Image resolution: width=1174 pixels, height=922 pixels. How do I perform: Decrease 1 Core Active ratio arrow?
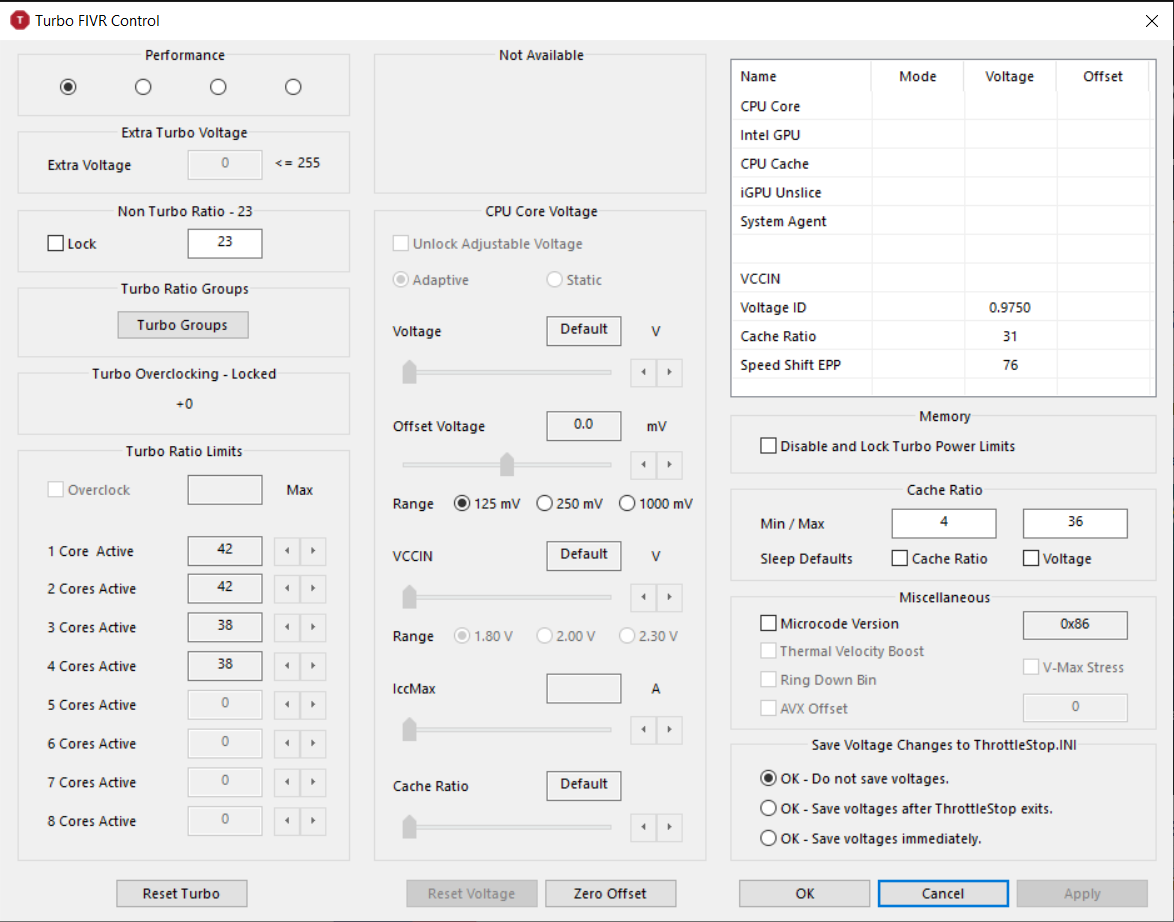point(287,551)
